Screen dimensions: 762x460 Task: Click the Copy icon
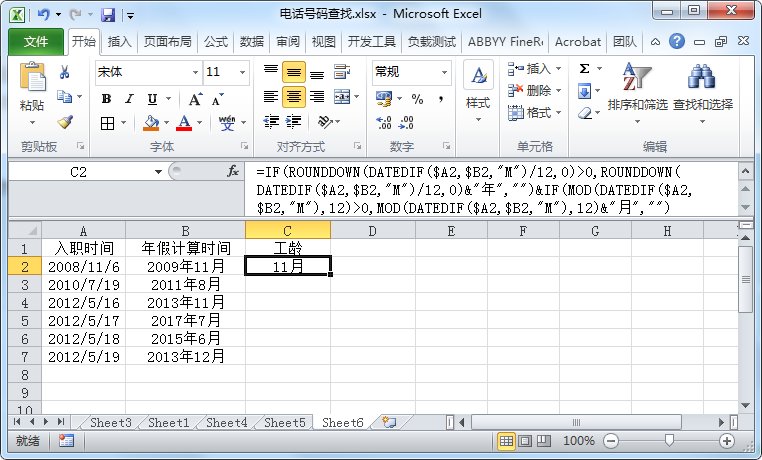64,97
